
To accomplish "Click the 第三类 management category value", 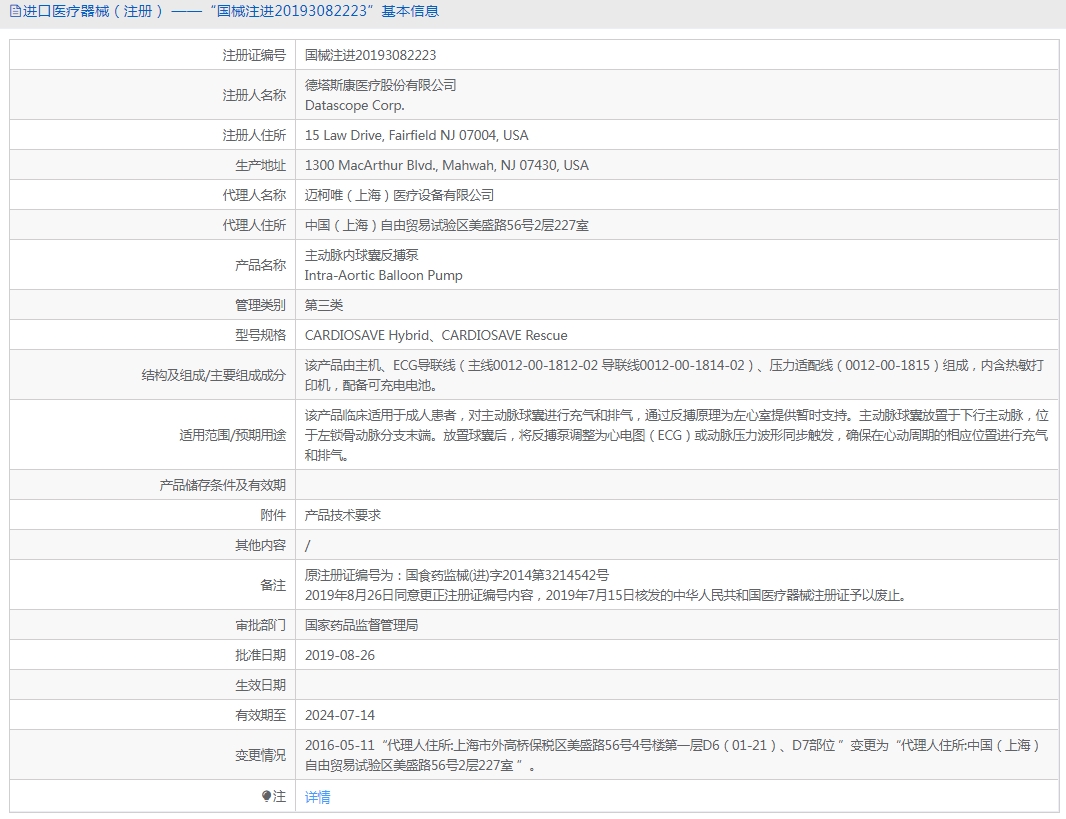I will pyautogui.click(x=324, y=305).
